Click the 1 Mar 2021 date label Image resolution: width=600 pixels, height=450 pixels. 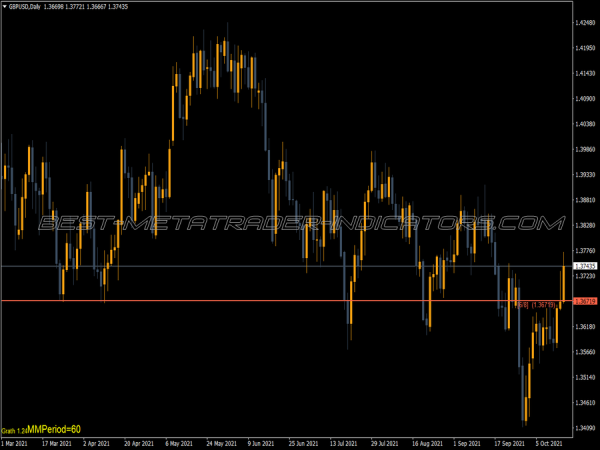(16, 443)
